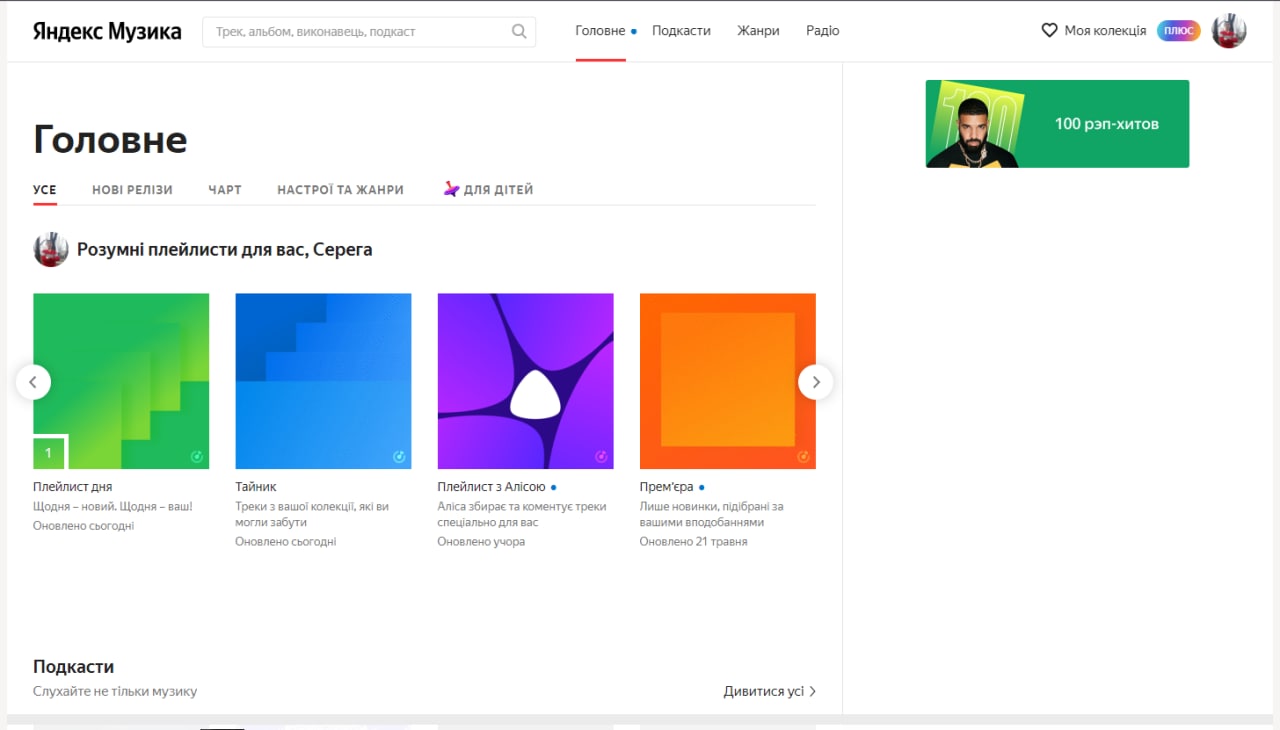This screenshot has width=1280, height=730.
Task: Open the blue Тайник cover
Action: (x=323, y=381)
